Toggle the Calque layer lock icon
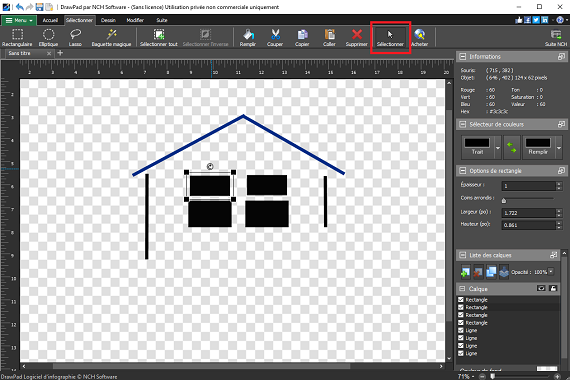570x380 pixels. [x=553, y=288]
